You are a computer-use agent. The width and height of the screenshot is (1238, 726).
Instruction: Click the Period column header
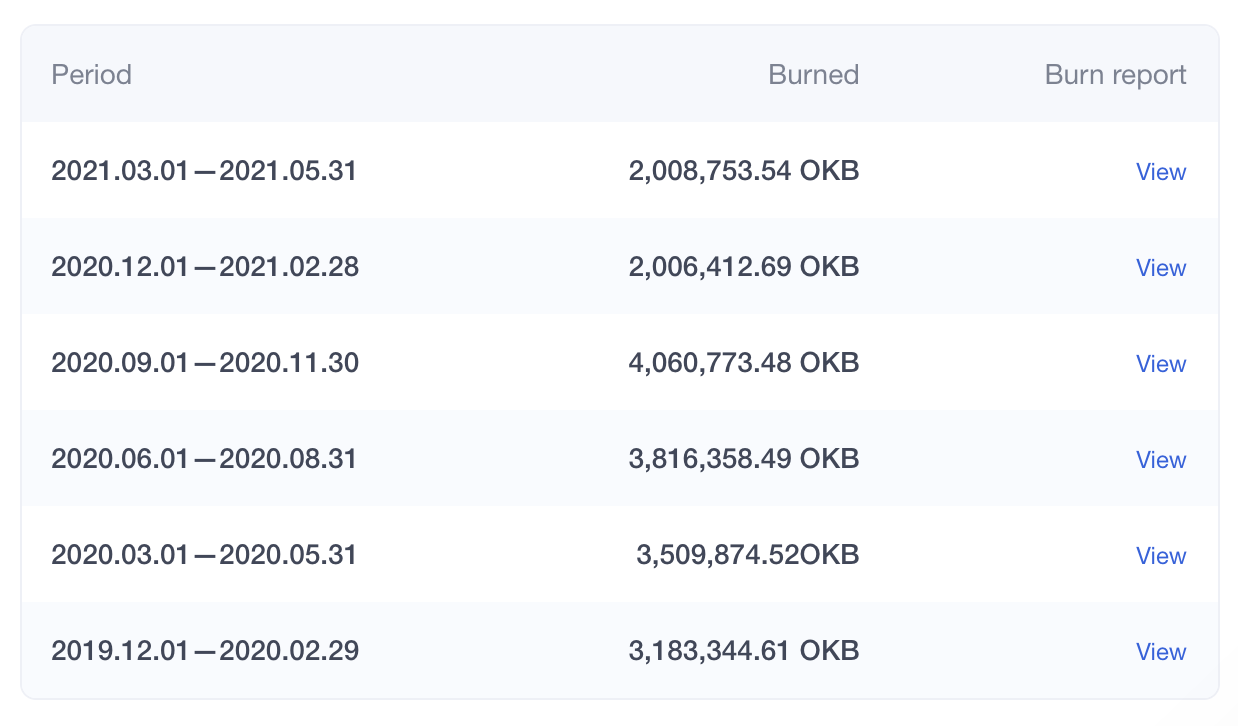(91, 75)
